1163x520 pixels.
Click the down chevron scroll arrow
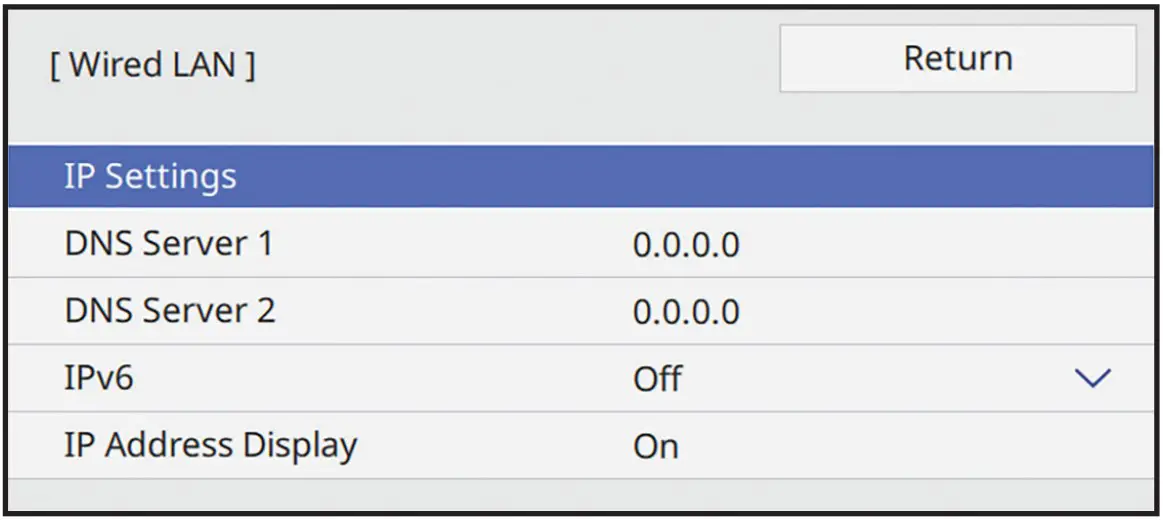[1091, 379]
